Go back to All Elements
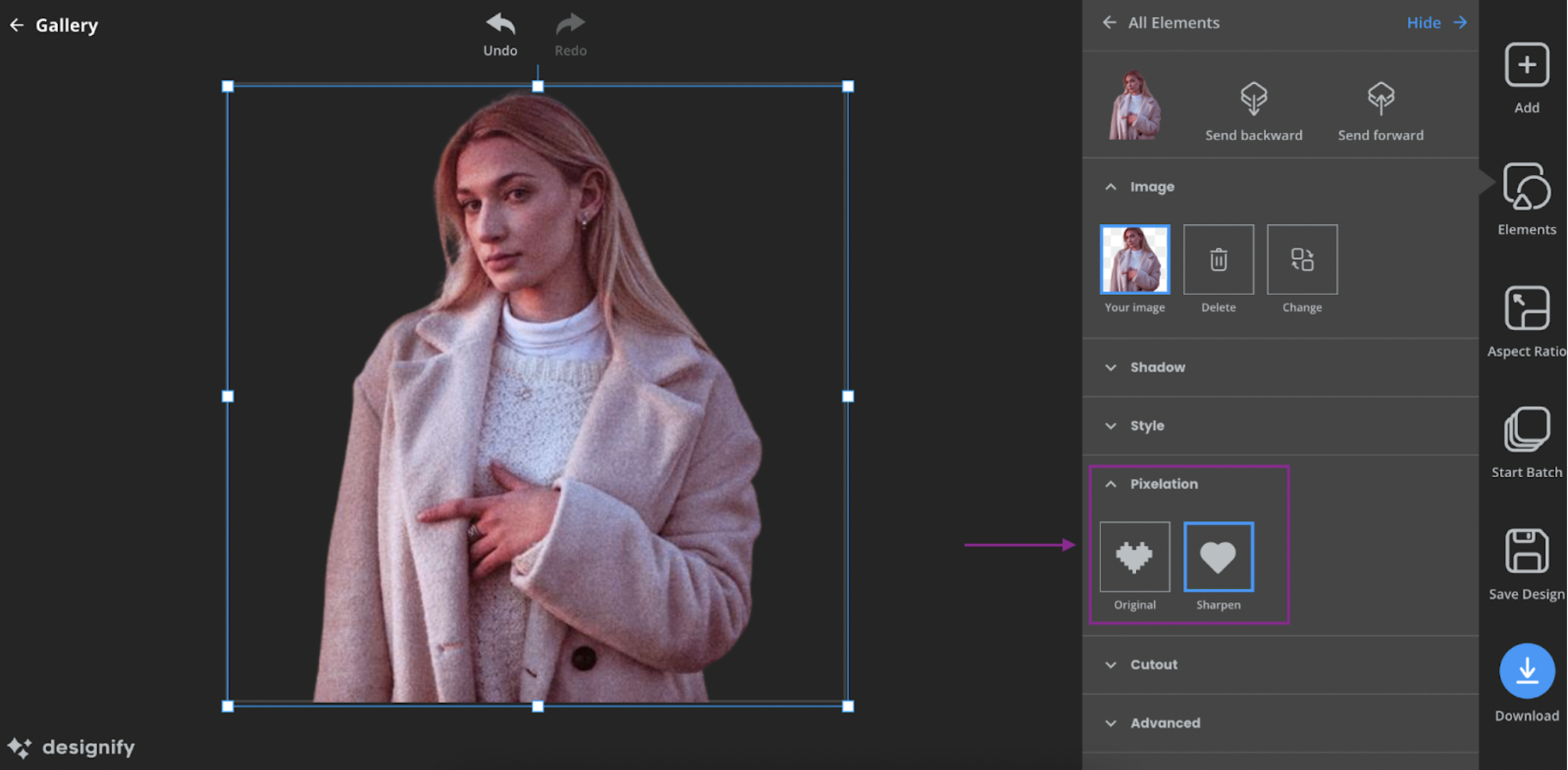 1161,23
